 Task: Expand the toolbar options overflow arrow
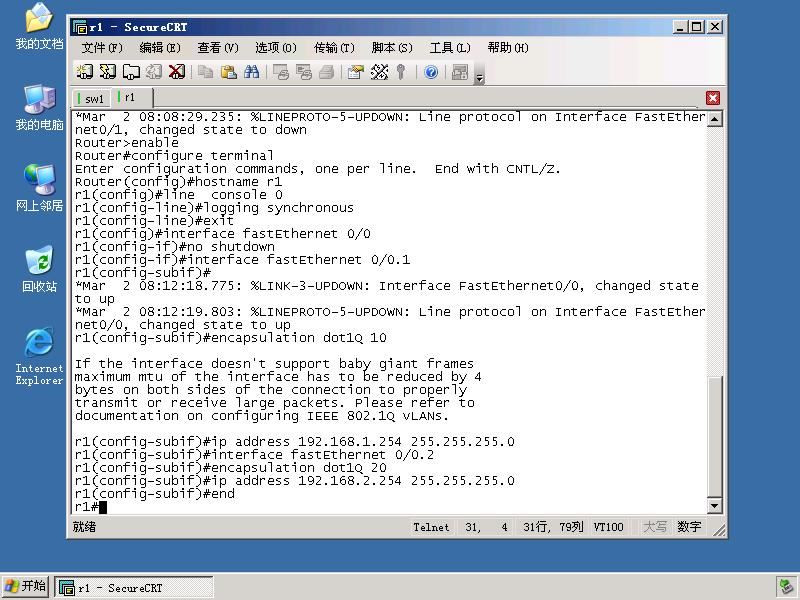pos(479,78)
